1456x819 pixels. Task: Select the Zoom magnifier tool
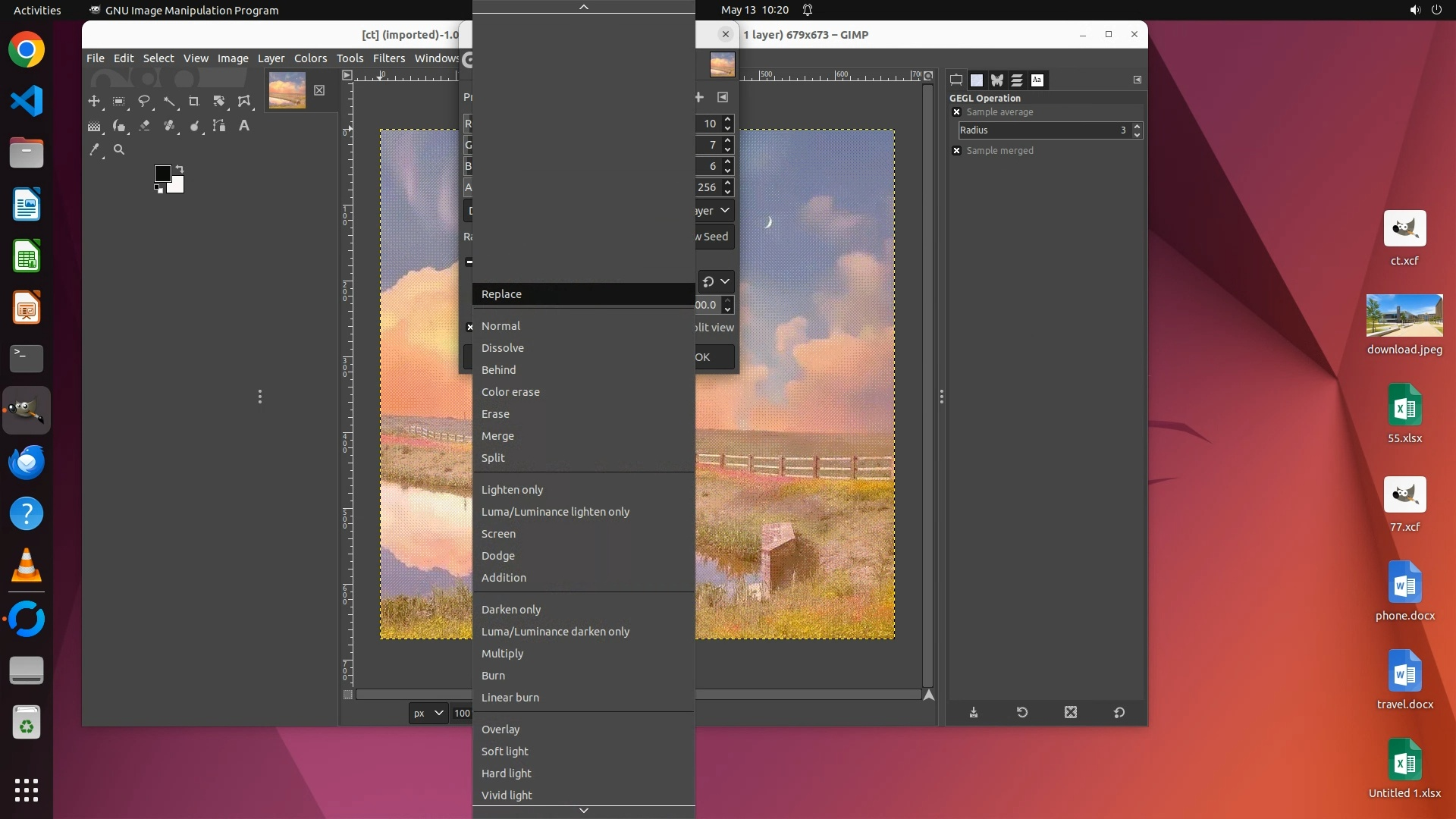pos(119,150)
